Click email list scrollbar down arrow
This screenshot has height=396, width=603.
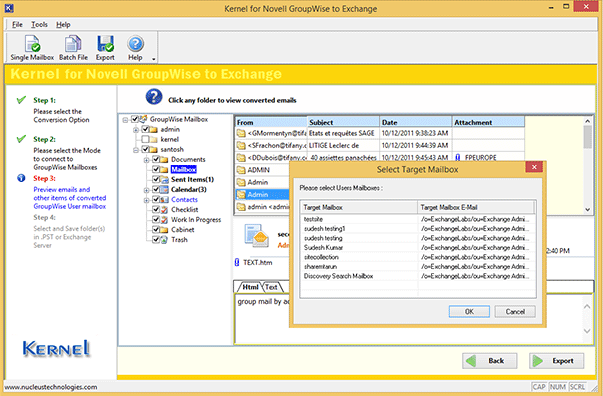[588, 210]
